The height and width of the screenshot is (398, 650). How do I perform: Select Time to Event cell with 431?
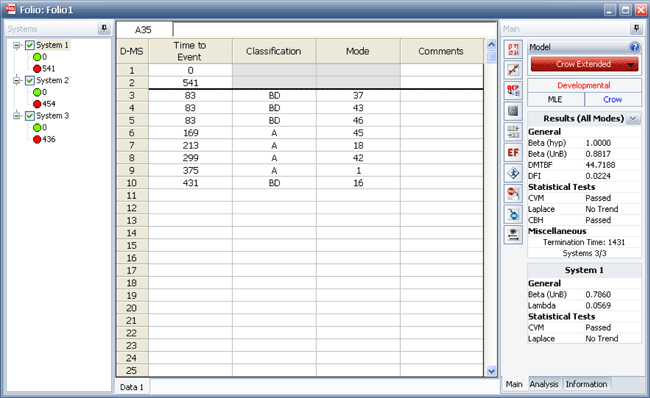[x=190, y=183]
